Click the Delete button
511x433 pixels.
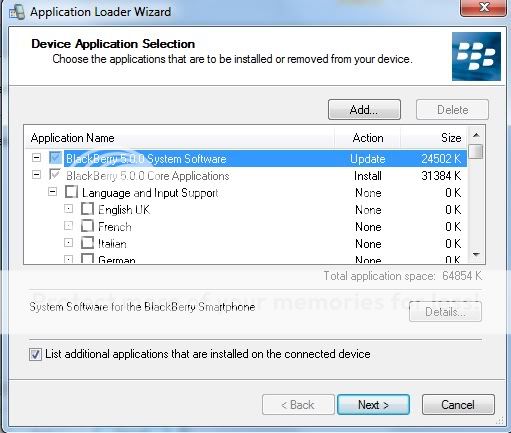point(452,110)
